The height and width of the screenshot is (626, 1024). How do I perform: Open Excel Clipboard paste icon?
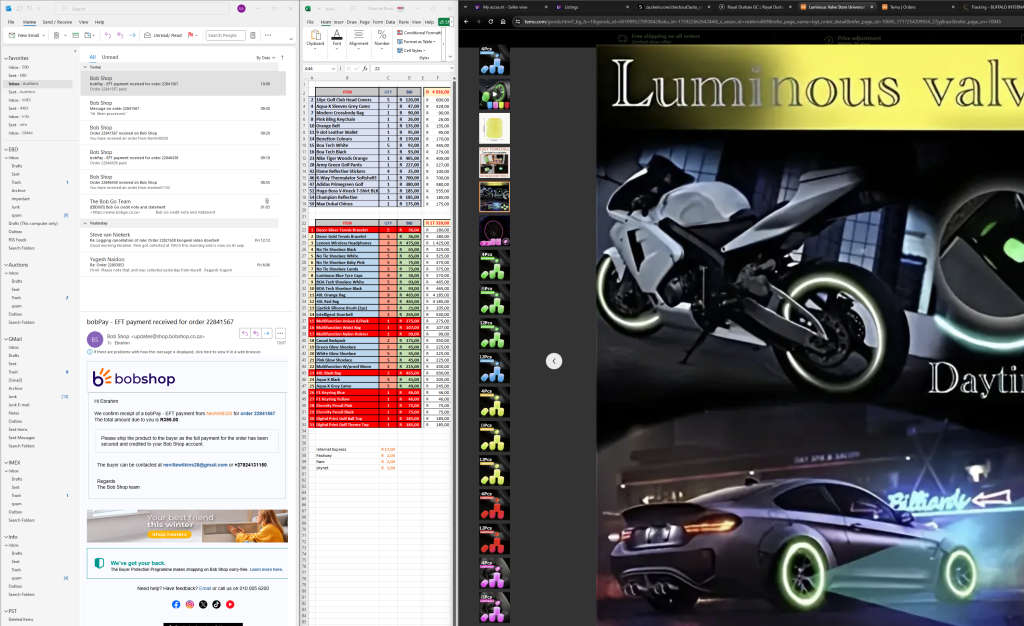coord(315,36)
